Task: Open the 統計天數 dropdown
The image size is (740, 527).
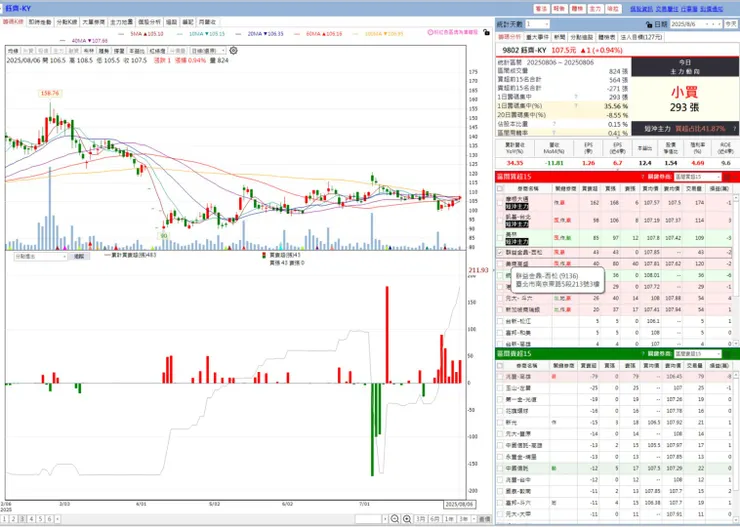Action: [x=538, y=24]
